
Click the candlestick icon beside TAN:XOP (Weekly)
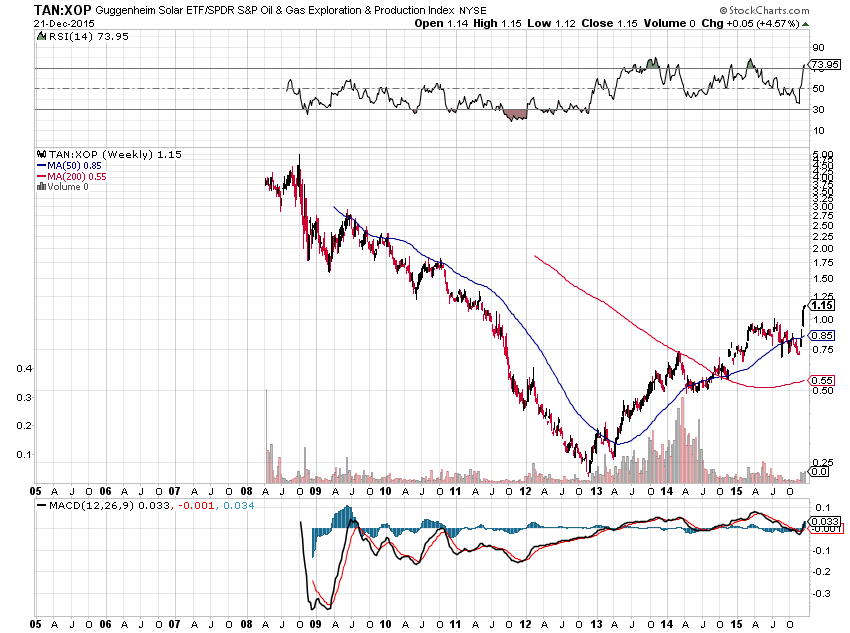click(x=42, y=154)
